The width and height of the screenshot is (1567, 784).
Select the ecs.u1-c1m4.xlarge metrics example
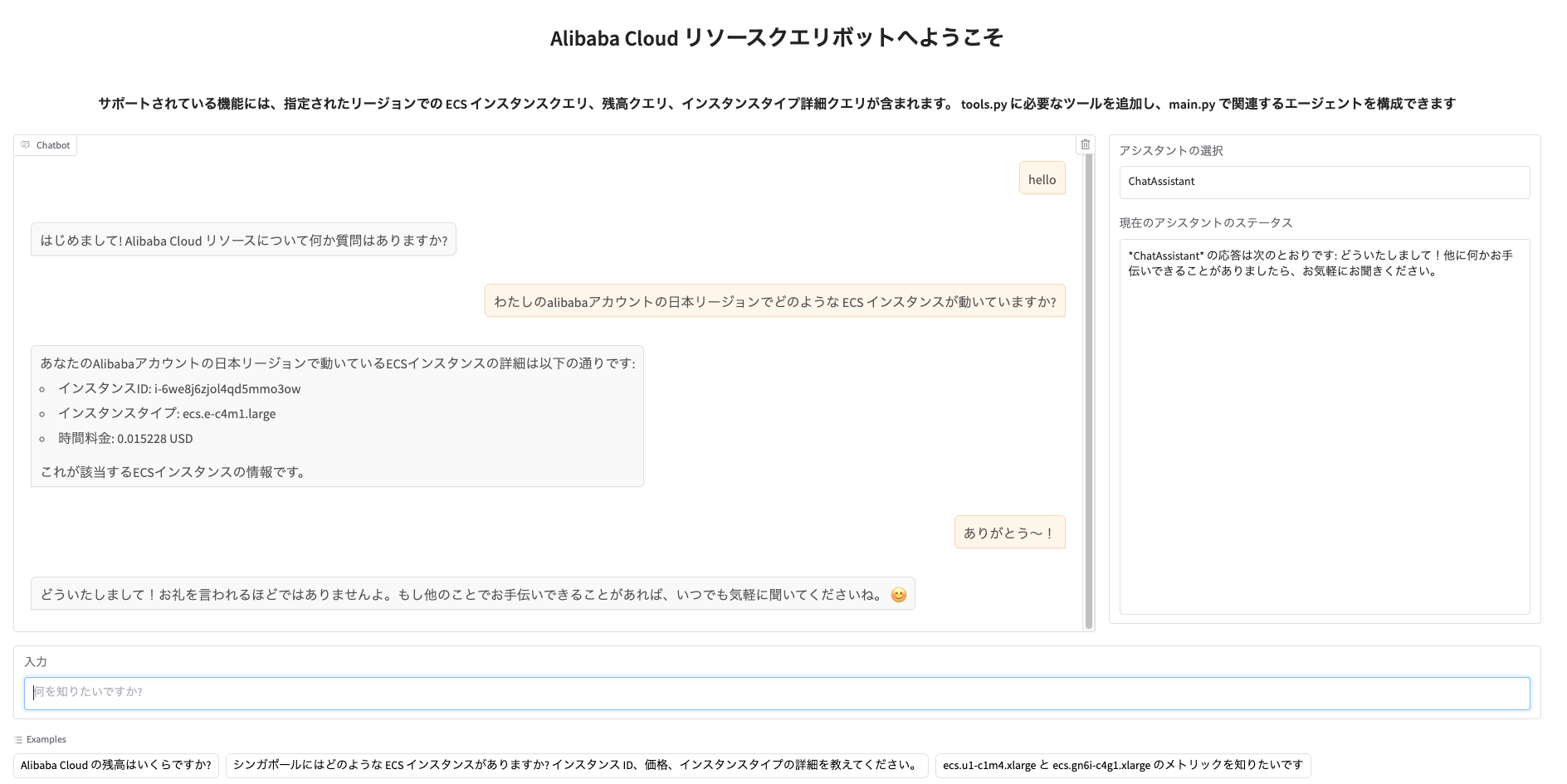click(x=1123, y=765)
